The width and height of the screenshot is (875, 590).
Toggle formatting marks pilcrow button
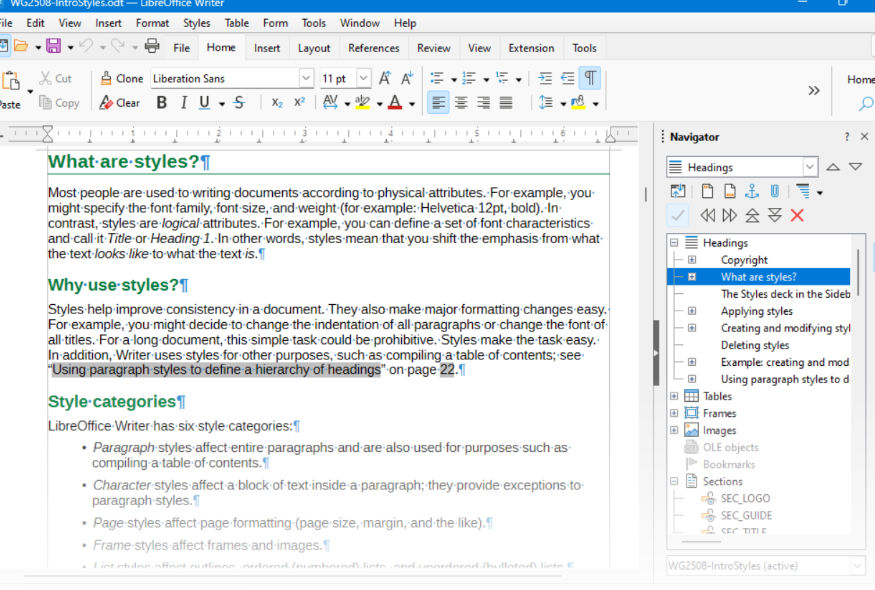tap(590, 78)
